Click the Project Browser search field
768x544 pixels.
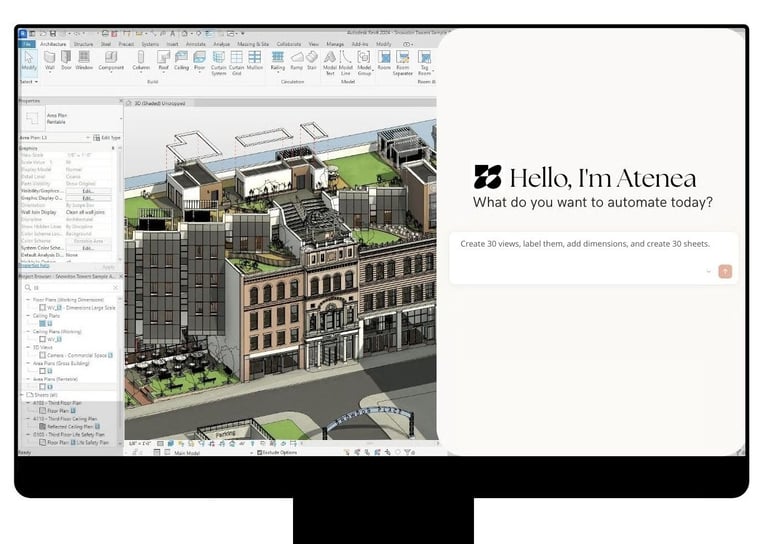[x=72, y=287]
